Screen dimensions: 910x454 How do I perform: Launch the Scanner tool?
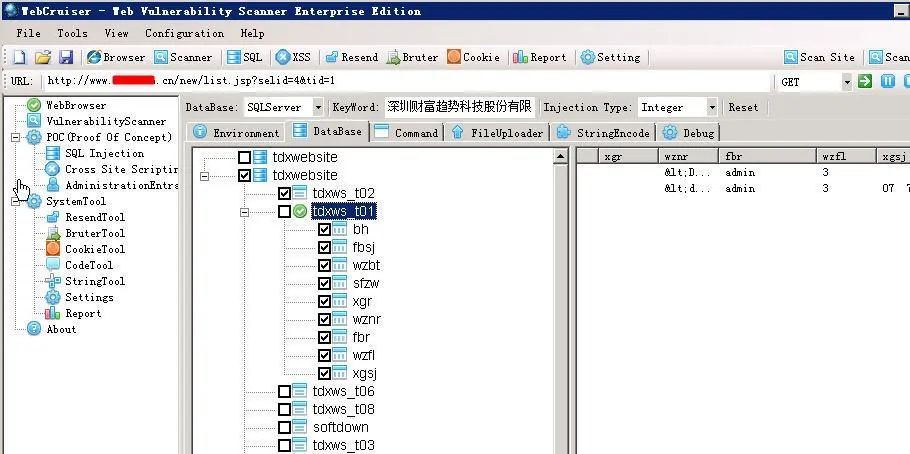coord(183,57)
